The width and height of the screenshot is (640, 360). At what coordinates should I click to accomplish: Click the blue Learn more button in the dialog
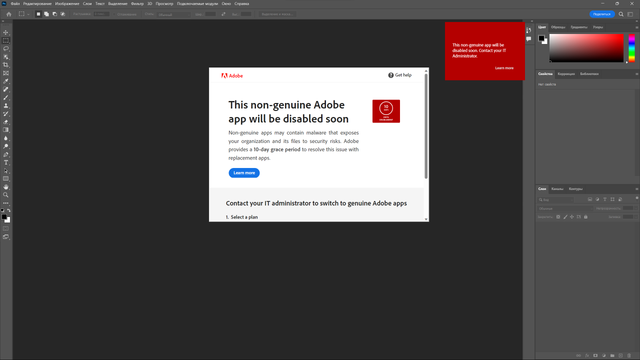tap(244, 173)
